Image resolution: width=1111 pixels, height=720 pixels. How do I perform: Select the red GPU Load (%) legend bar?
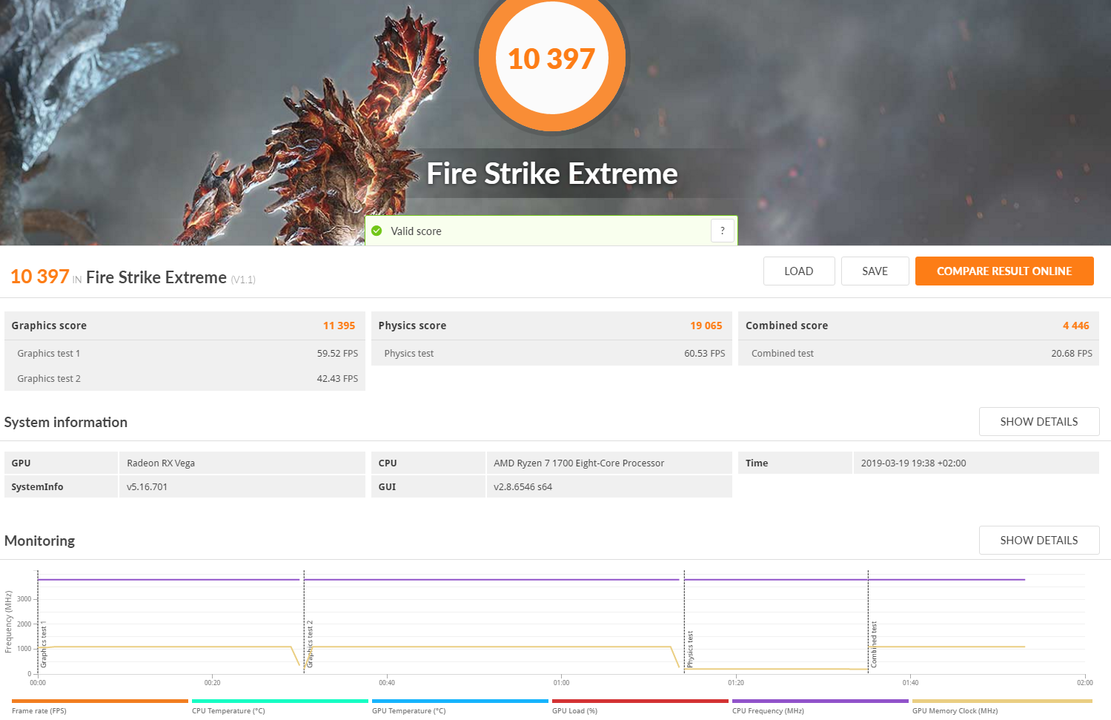click(x=640, y=701)
